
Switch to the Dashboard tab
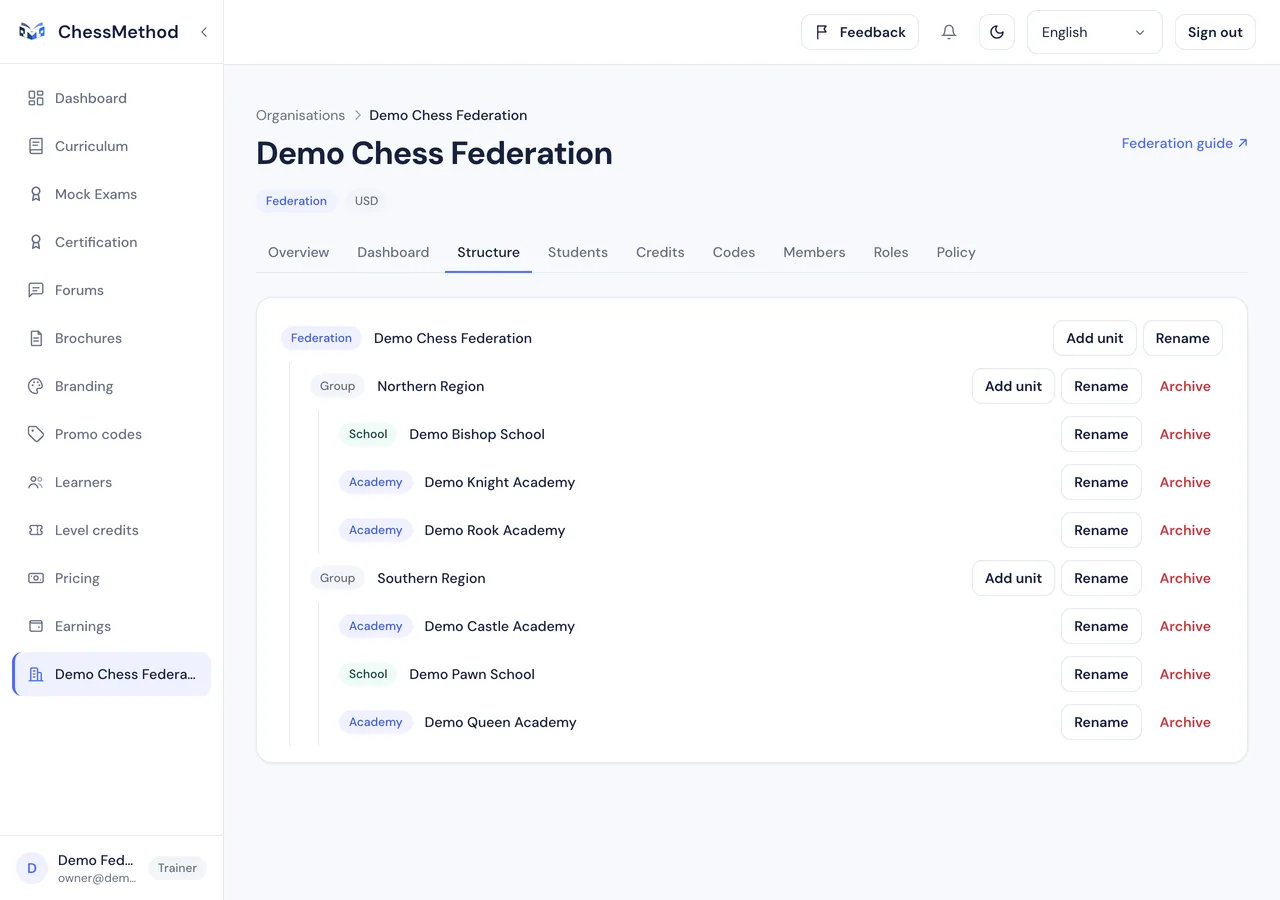(x=393, y=252)
